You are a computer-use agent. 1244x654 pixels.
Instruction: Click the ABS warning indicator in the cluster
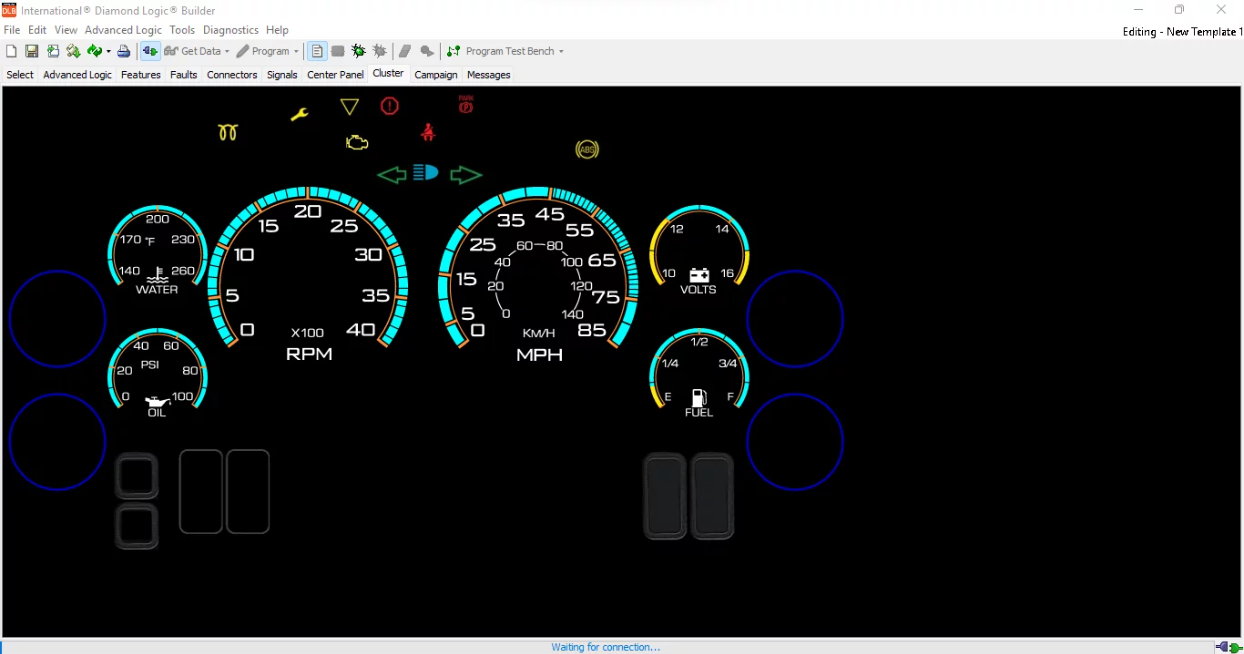(588, 149)
